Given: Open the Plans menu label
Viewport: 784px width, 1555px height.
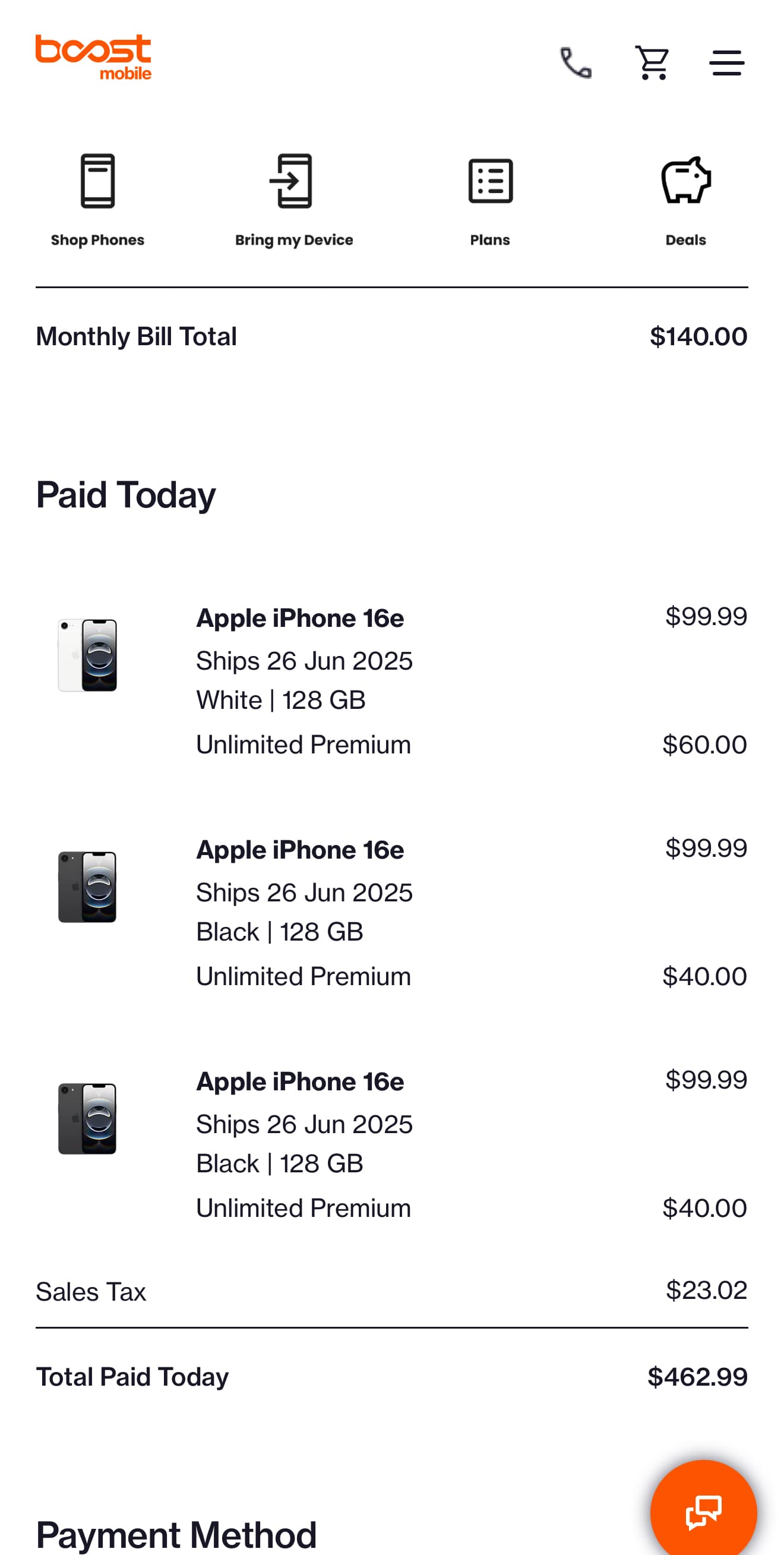Looking at the screenshot, I should tap(490, 239).
